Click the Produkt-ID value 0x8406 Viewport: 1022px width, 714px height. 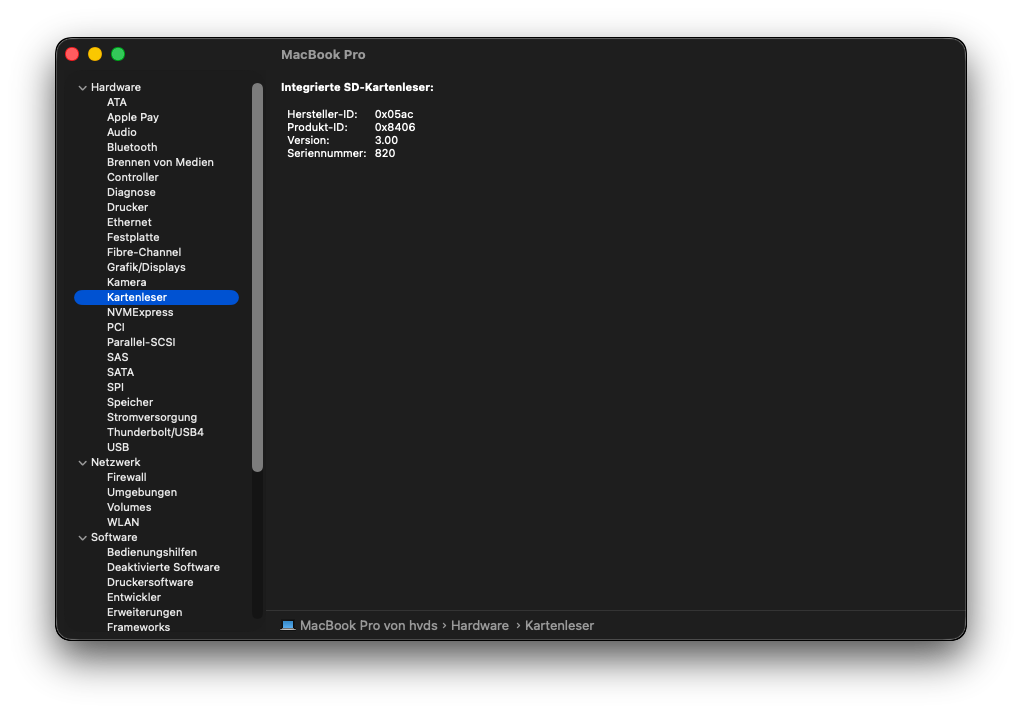[x=395, y=127]
